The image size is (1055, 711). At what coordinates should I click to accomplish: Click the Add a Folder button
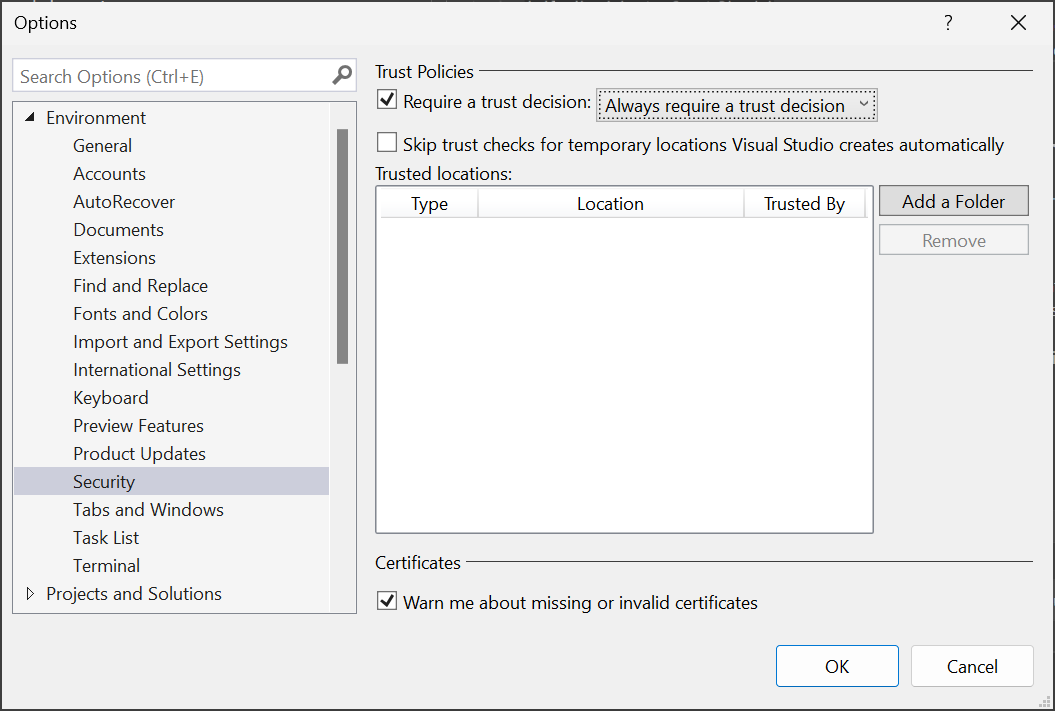[x=952, y=200]
